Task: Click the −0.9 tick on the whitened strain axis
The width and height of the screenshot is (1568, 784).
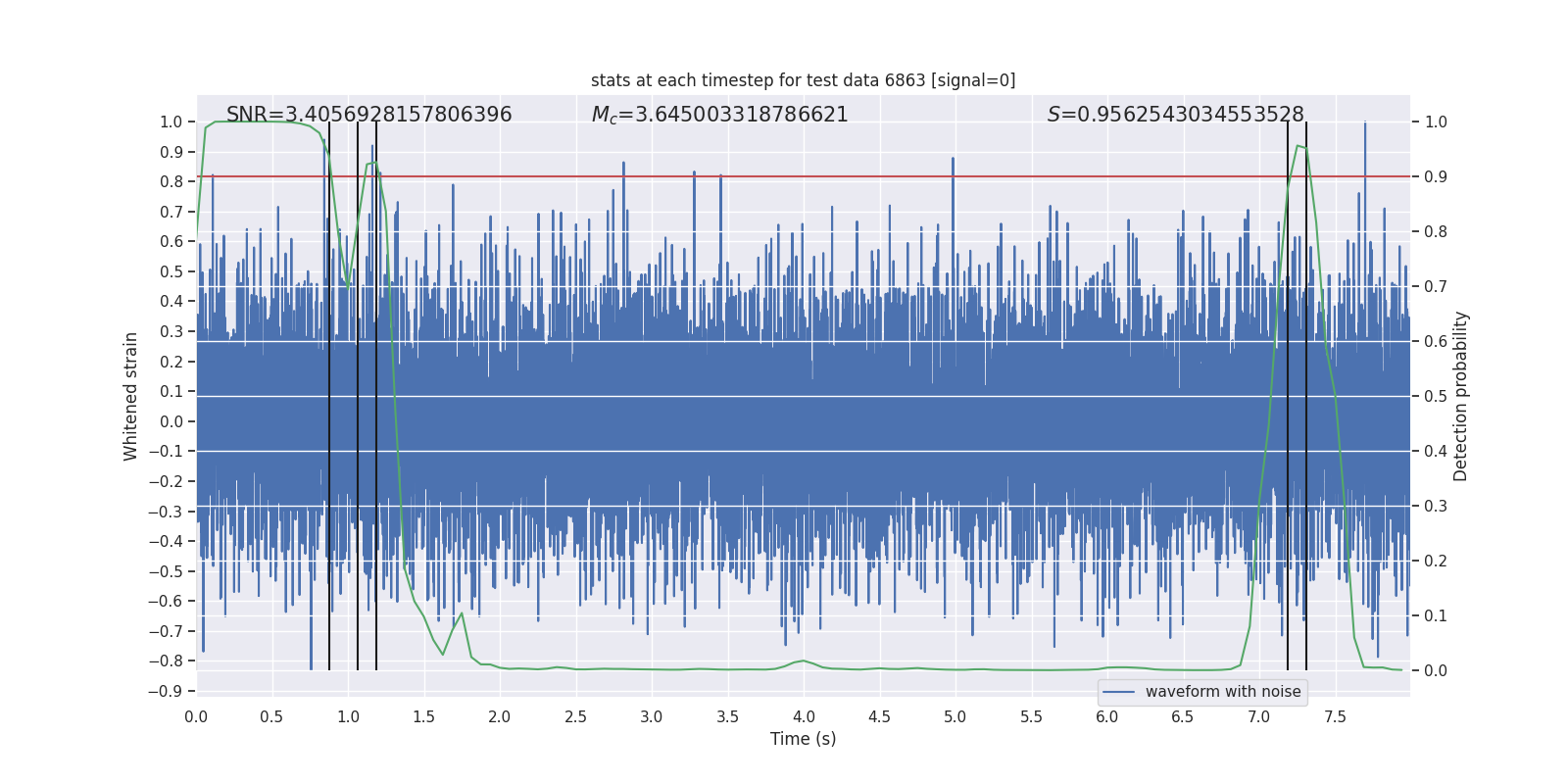Action: 166,691
